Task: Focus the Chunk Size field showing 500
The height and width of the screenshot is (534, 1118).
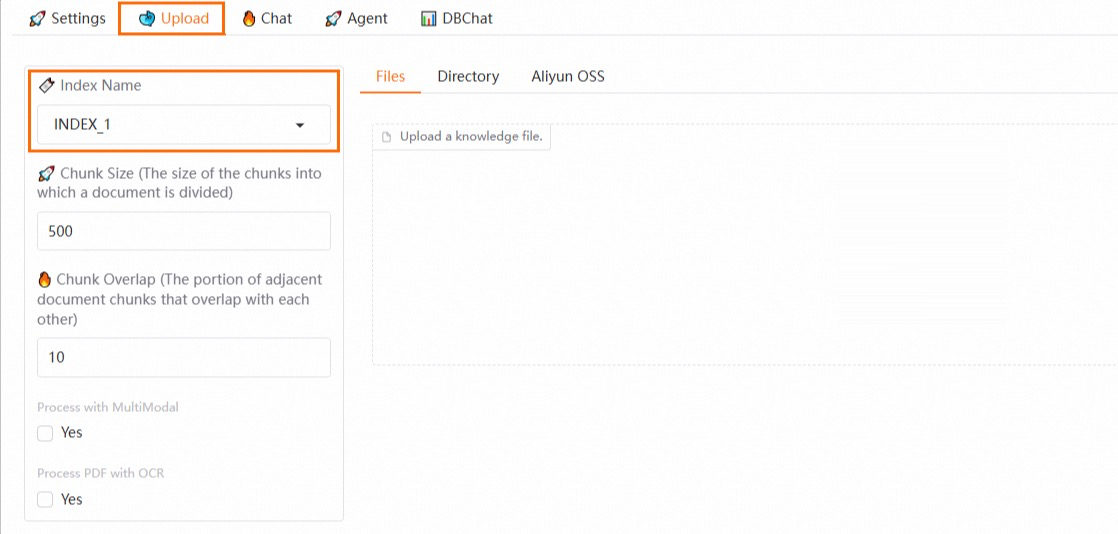Action: pyautogui.click(x=184, y=231)
